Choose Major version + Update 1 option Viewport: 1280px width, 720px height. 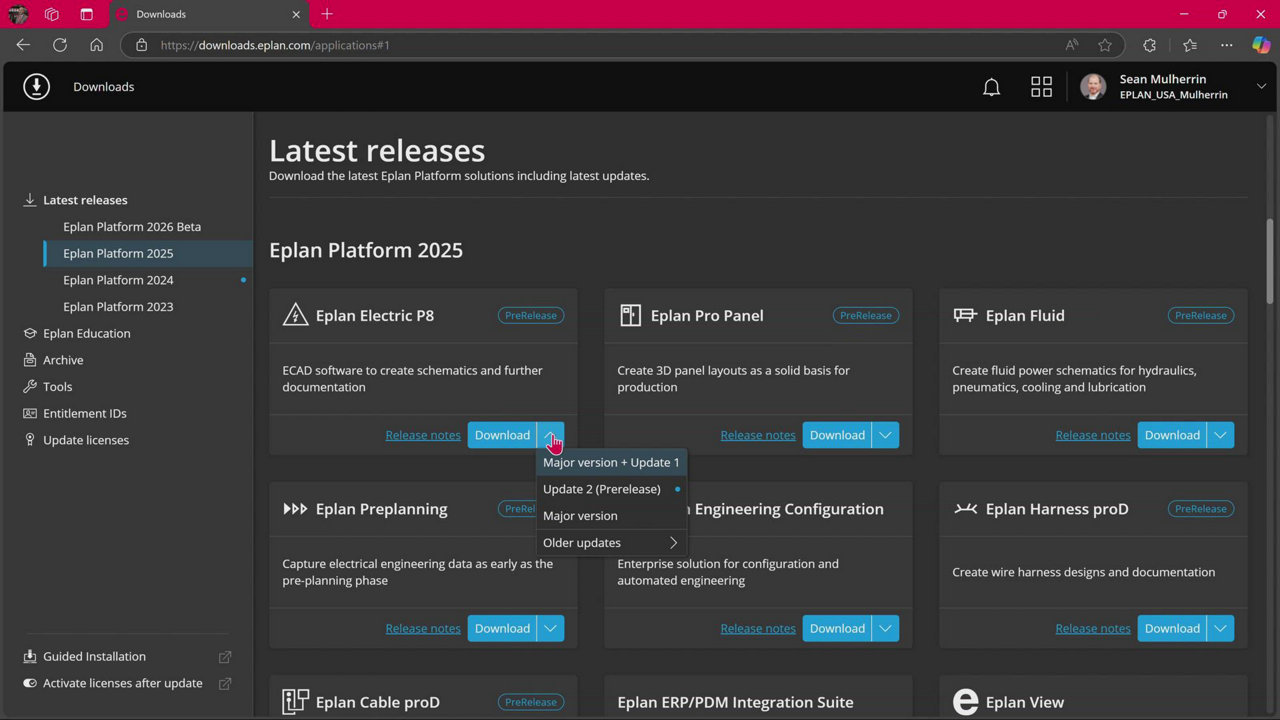click(610, 462)
